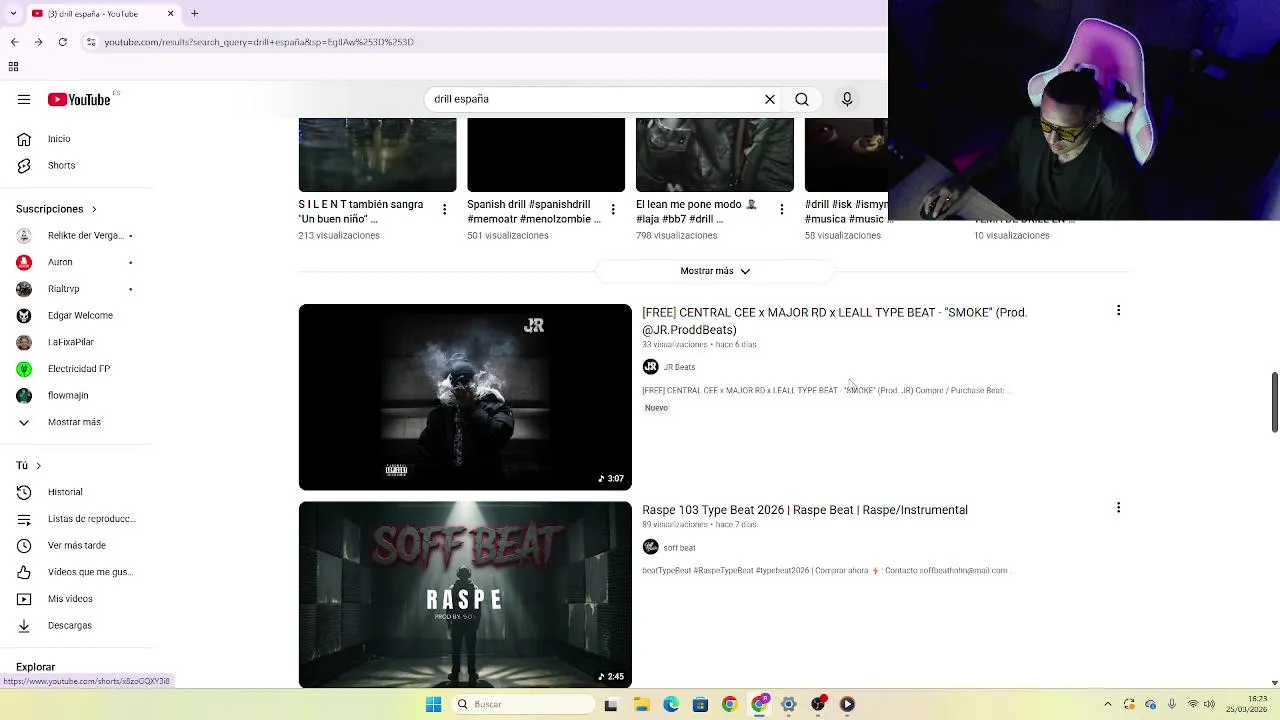Click the page vertical scrollbar thumb
Screen dimensions: 1280x720
(x=1274, y=402)
